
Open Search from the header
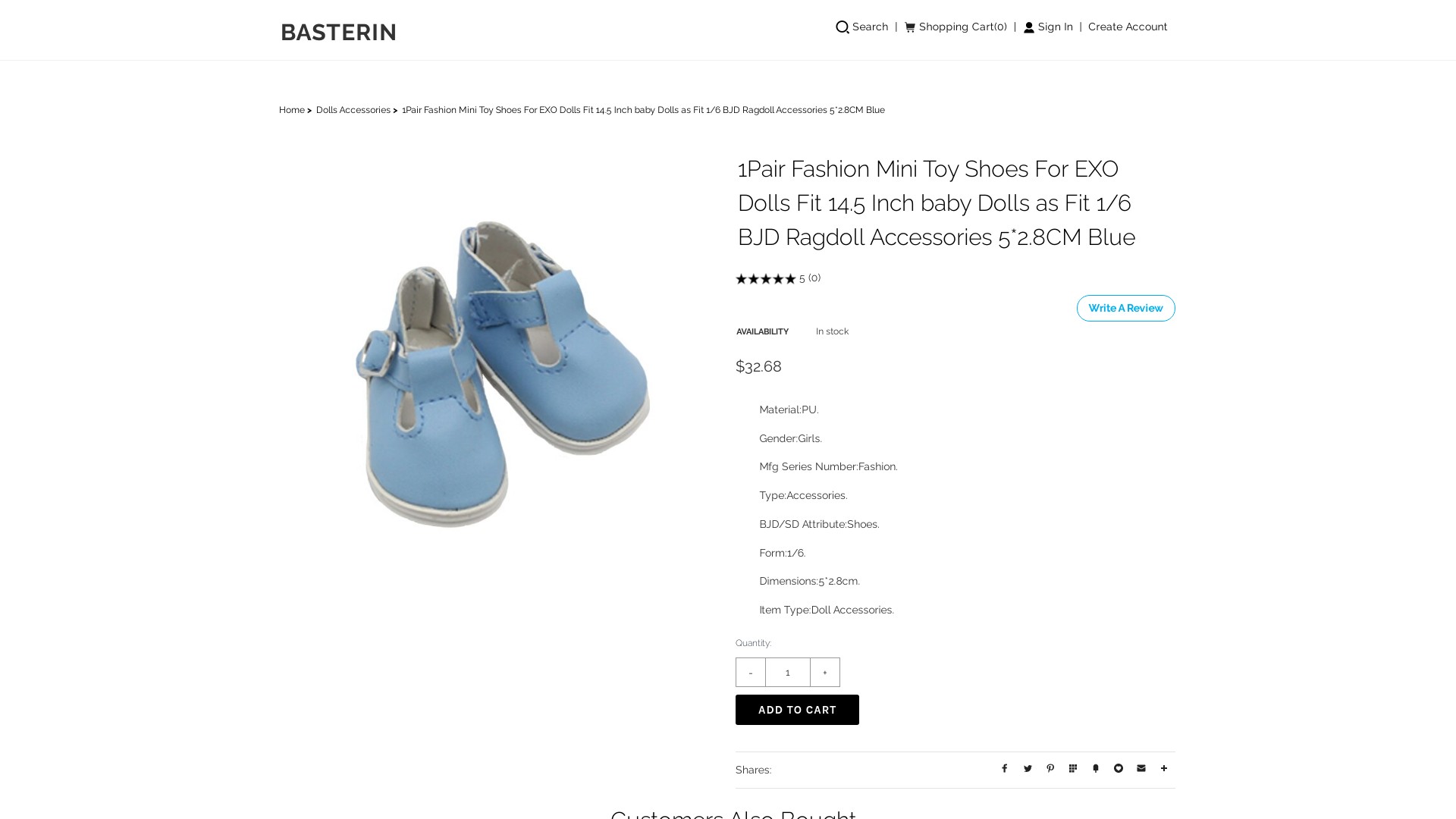point(861,27)
